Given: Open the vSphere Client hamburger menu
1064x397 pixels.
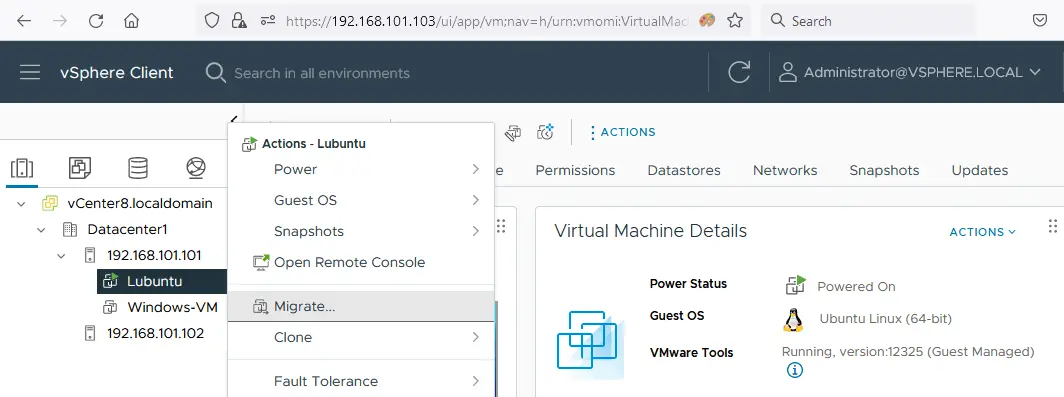Looking at the screenshot, I should (30, 73).
